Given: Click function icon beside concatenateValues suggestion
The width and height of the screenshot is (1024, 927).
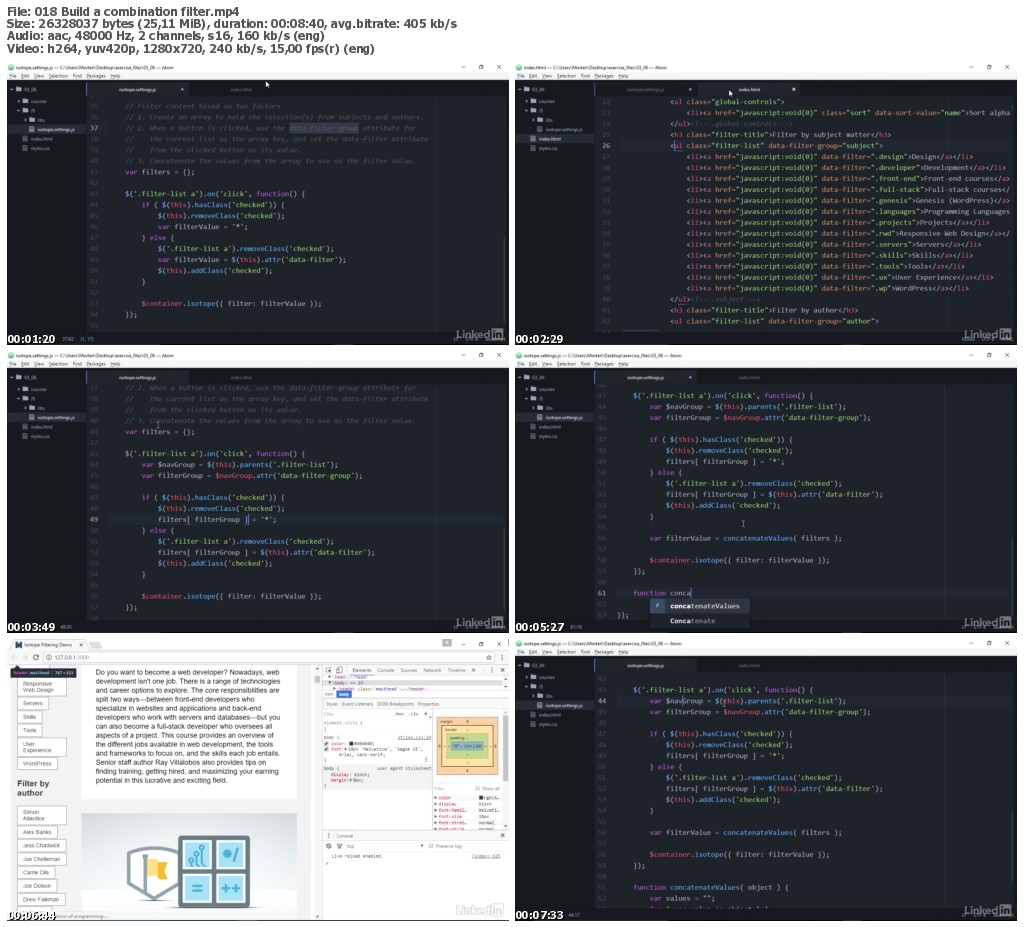Looking at the screenshot, I should [658, 606].
